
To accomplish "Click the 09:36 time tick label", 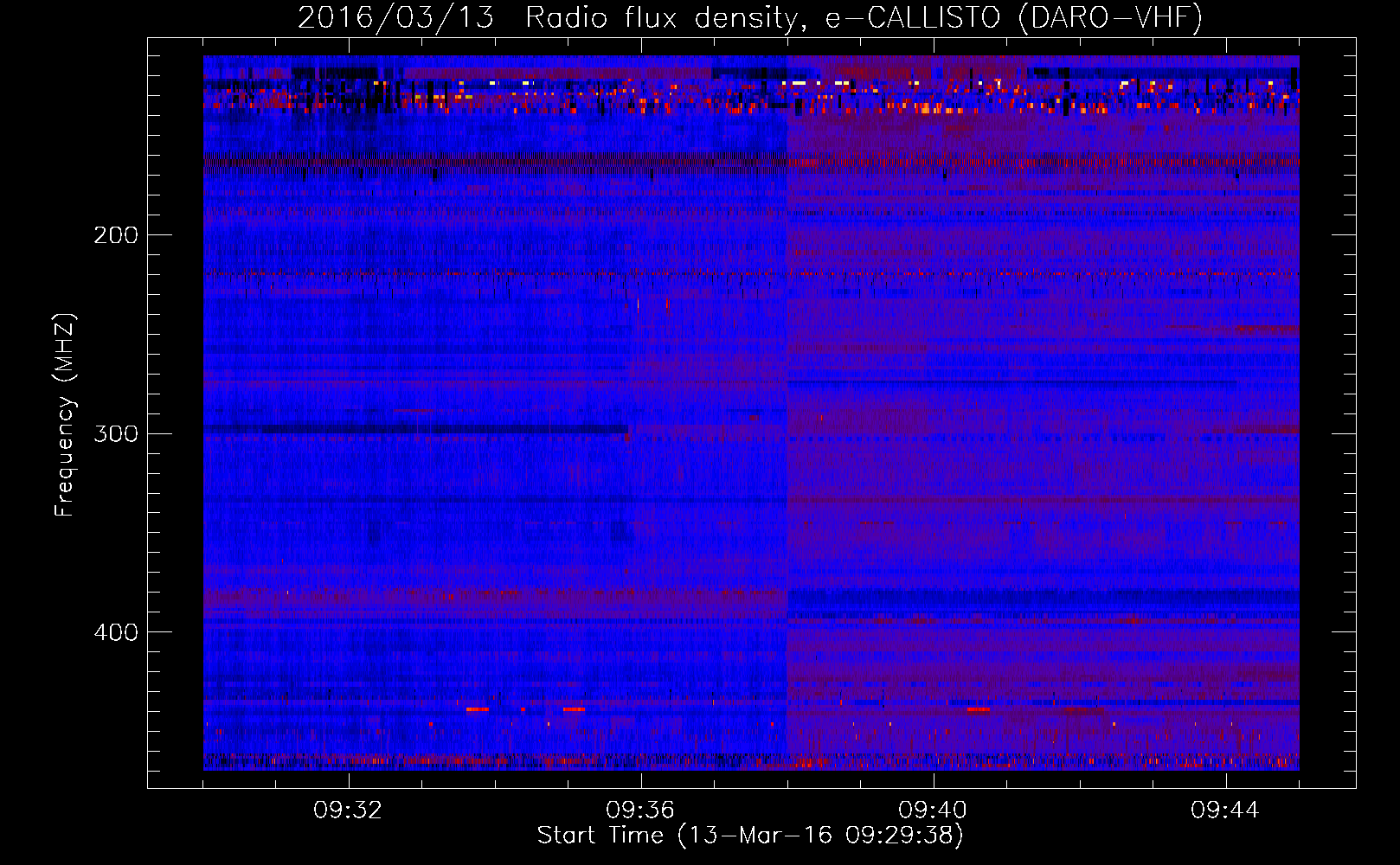I will pyautogui.click(x=640, y=811).
